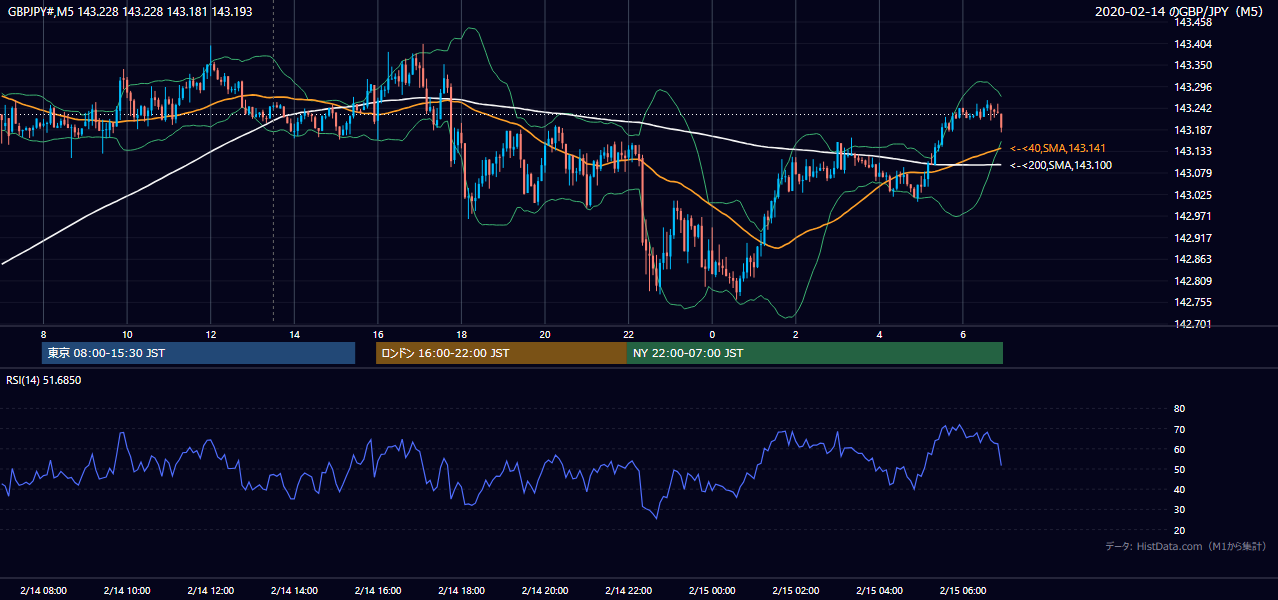
Task: Click the 2/14 14:00 date label
Action: pos(294,591)
